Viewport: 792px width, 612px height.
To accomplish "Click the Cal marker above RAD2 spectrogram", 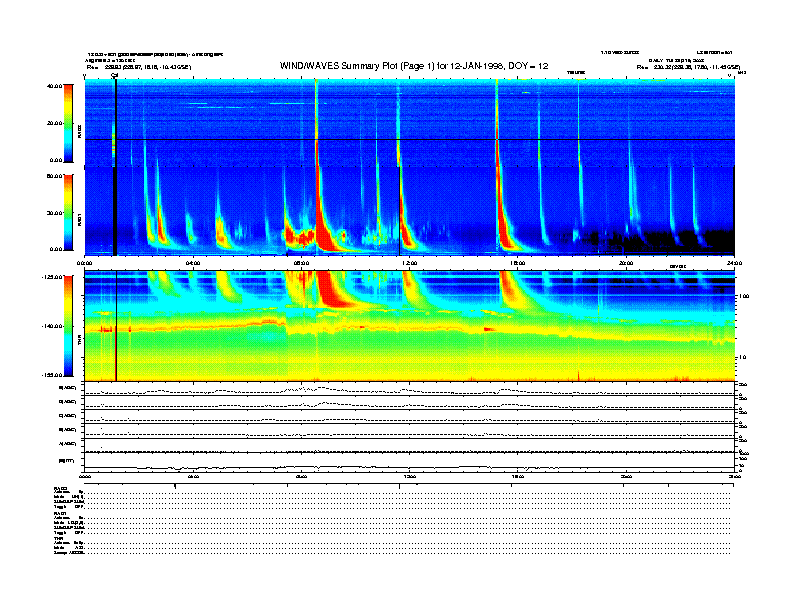I will click(x=115, y=75).
